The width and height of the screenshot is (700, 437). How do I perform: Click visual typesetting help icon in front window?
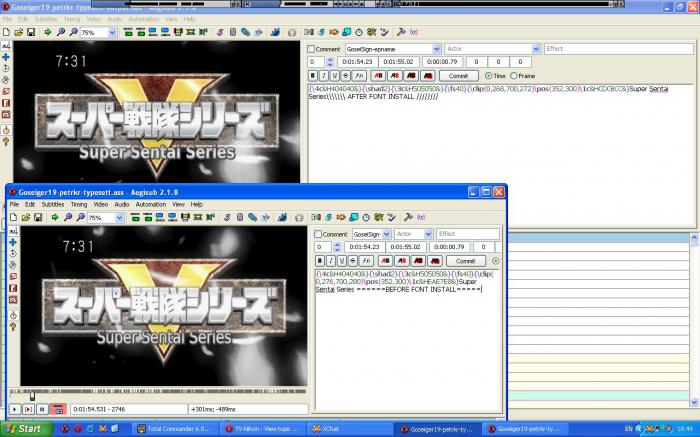(13, 327)
